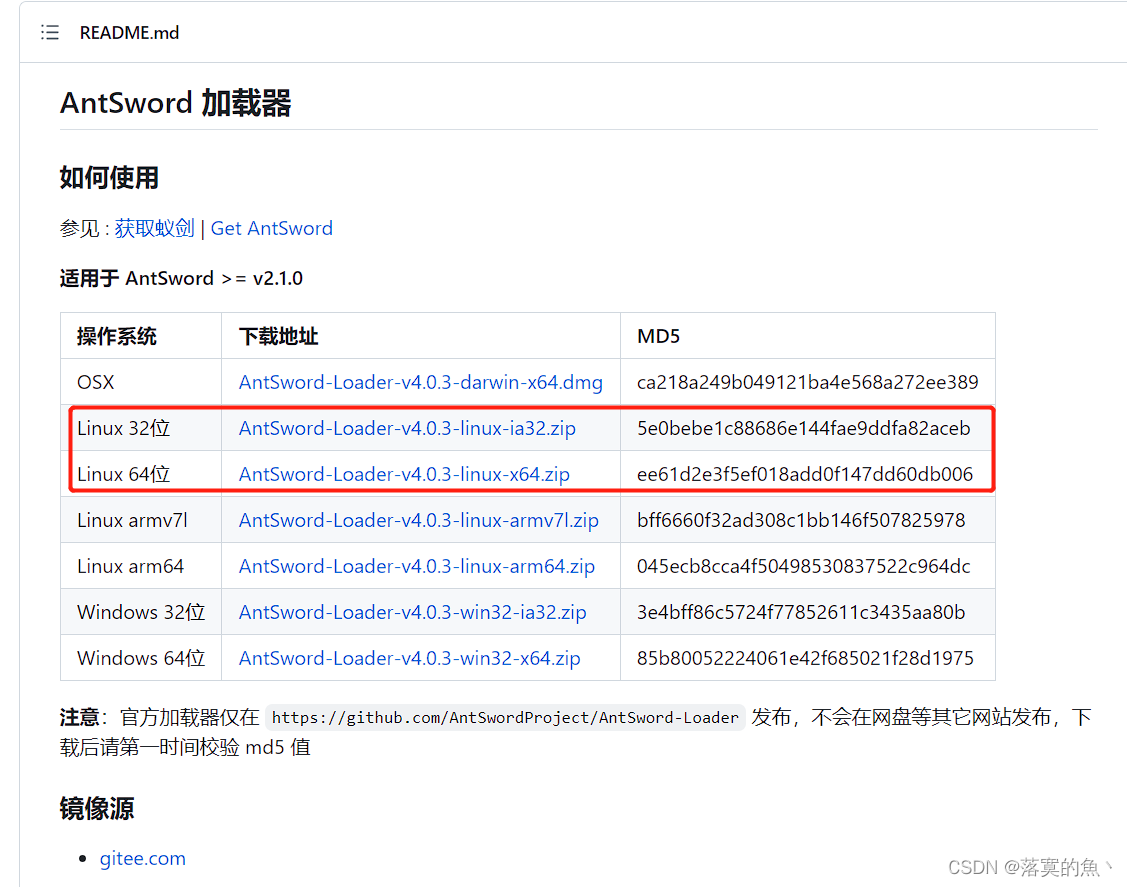The width and height of the screenshot is (1127, 887).
Task: Open the README.md file header
Action: tap(129, 32)
